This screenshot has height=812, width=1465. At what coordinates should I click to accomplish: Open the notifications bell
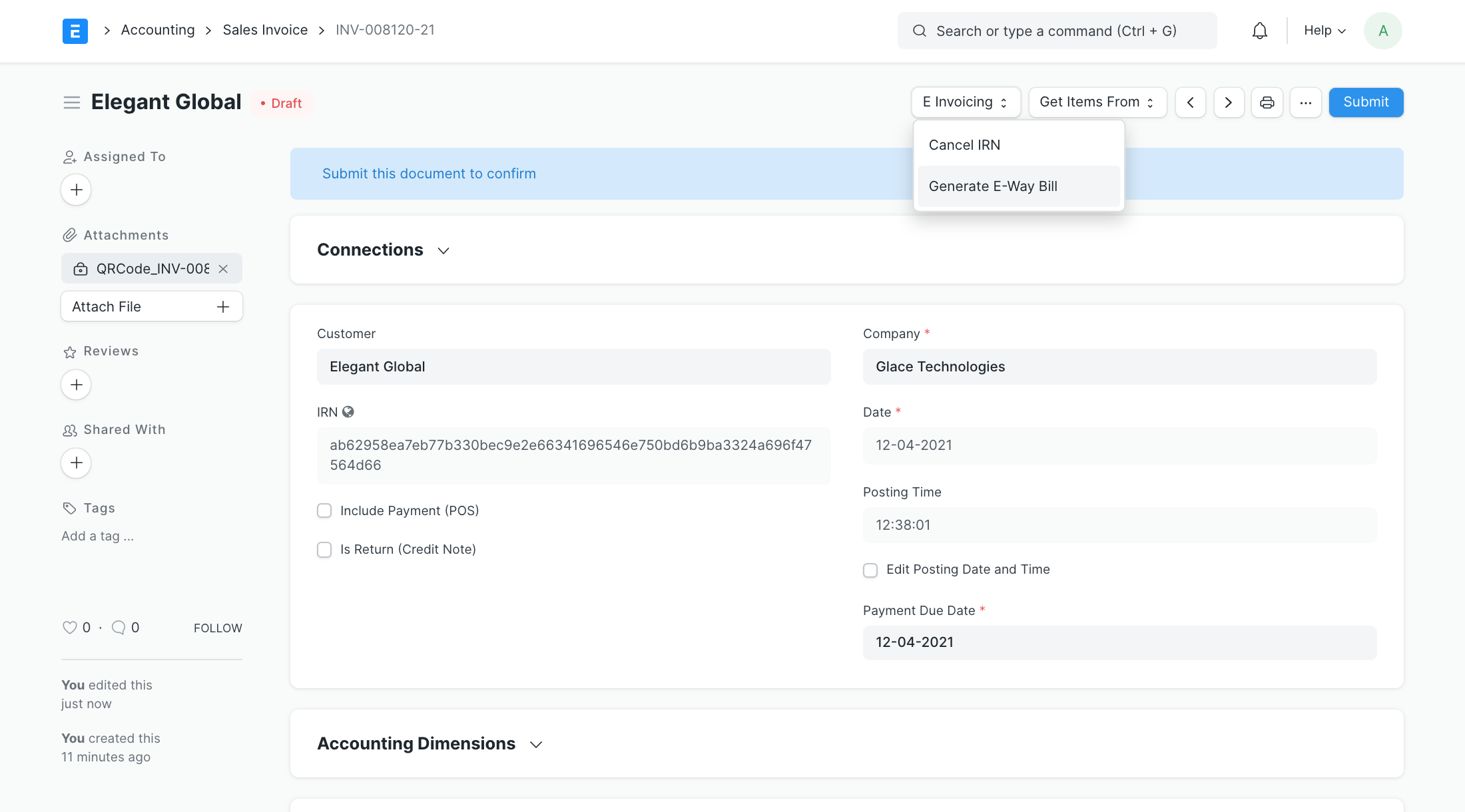[1259, 31]
